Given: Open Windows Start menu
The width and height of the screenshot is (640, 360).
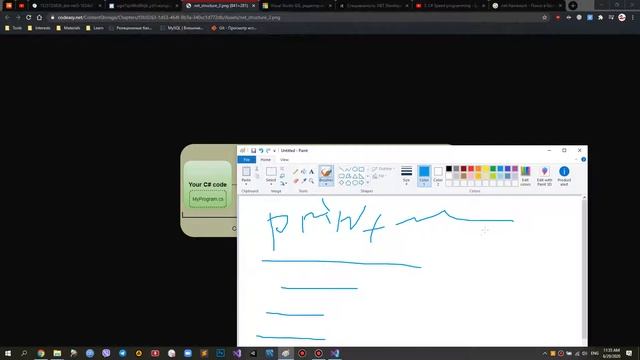Looking at the screenshot, I should 8,353.
